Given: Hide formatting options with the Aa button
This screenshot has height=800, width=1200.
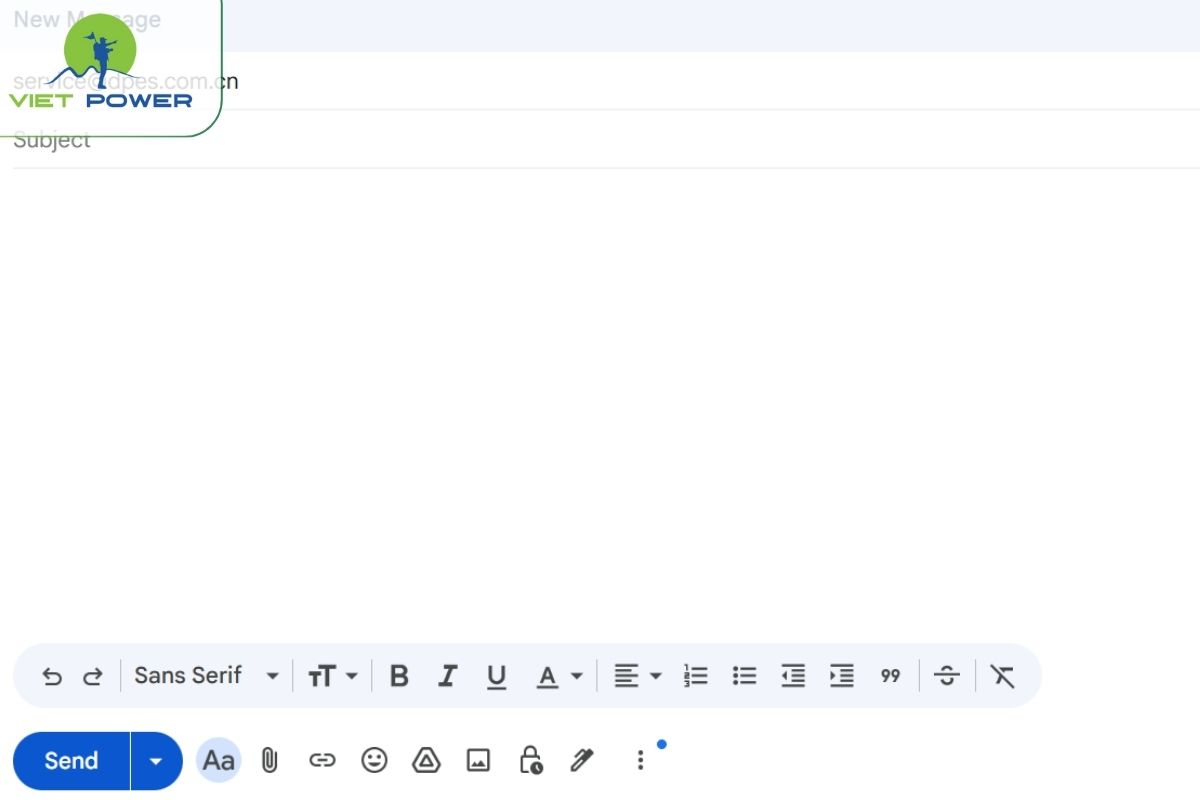Looking at the screenshot, I should point(218,760).
